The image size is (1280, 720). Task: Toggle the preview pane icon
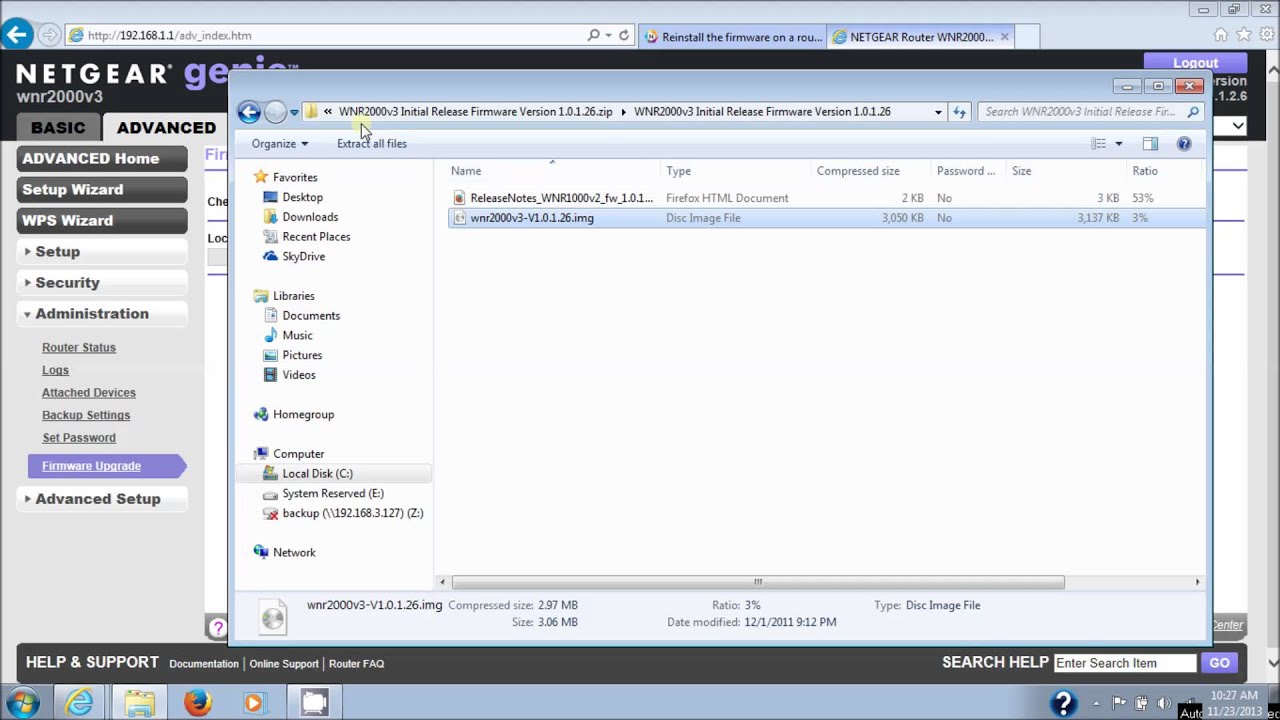pyautogui.click(x=1150, y=144)
